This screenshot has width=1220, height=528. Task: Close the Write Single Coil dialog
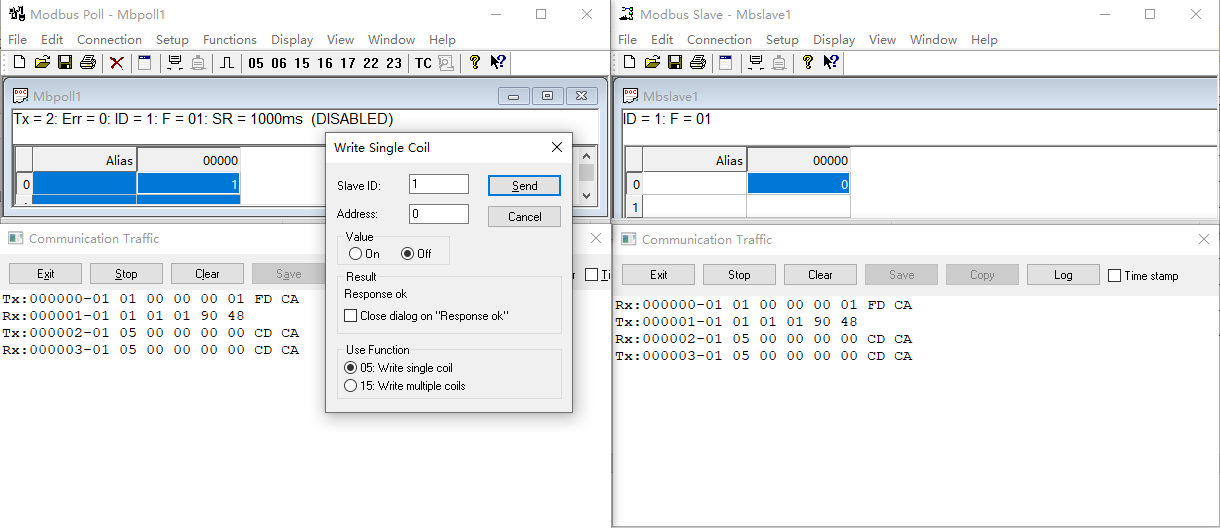(557, 147)
